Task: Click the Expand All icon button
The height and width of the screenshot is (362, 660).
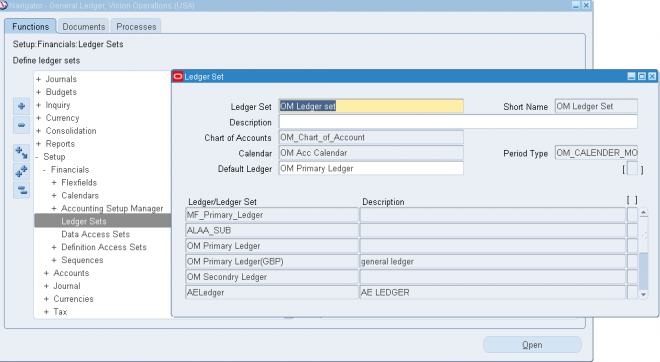Action: point(21,171)
